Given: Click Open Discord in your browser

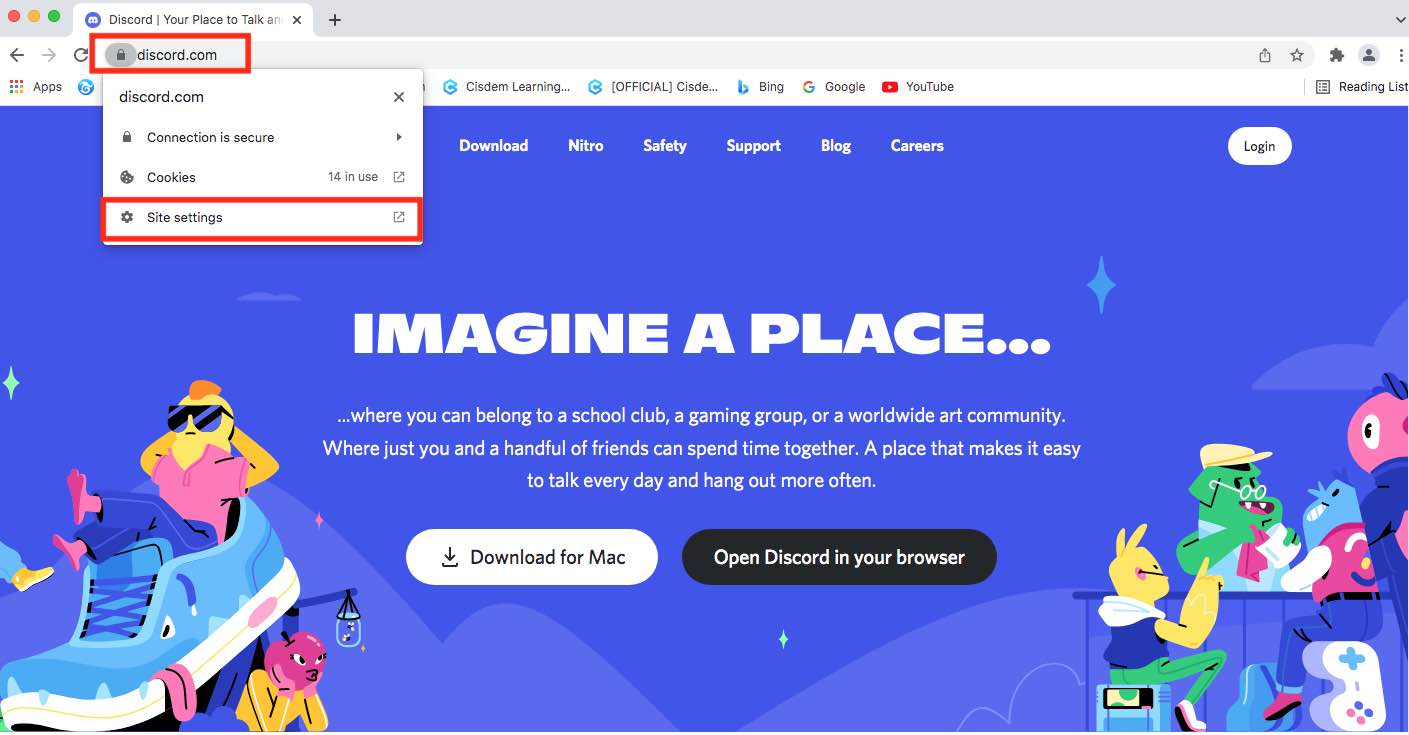Looking at the screenshot, I should click(x=839, y=557).
